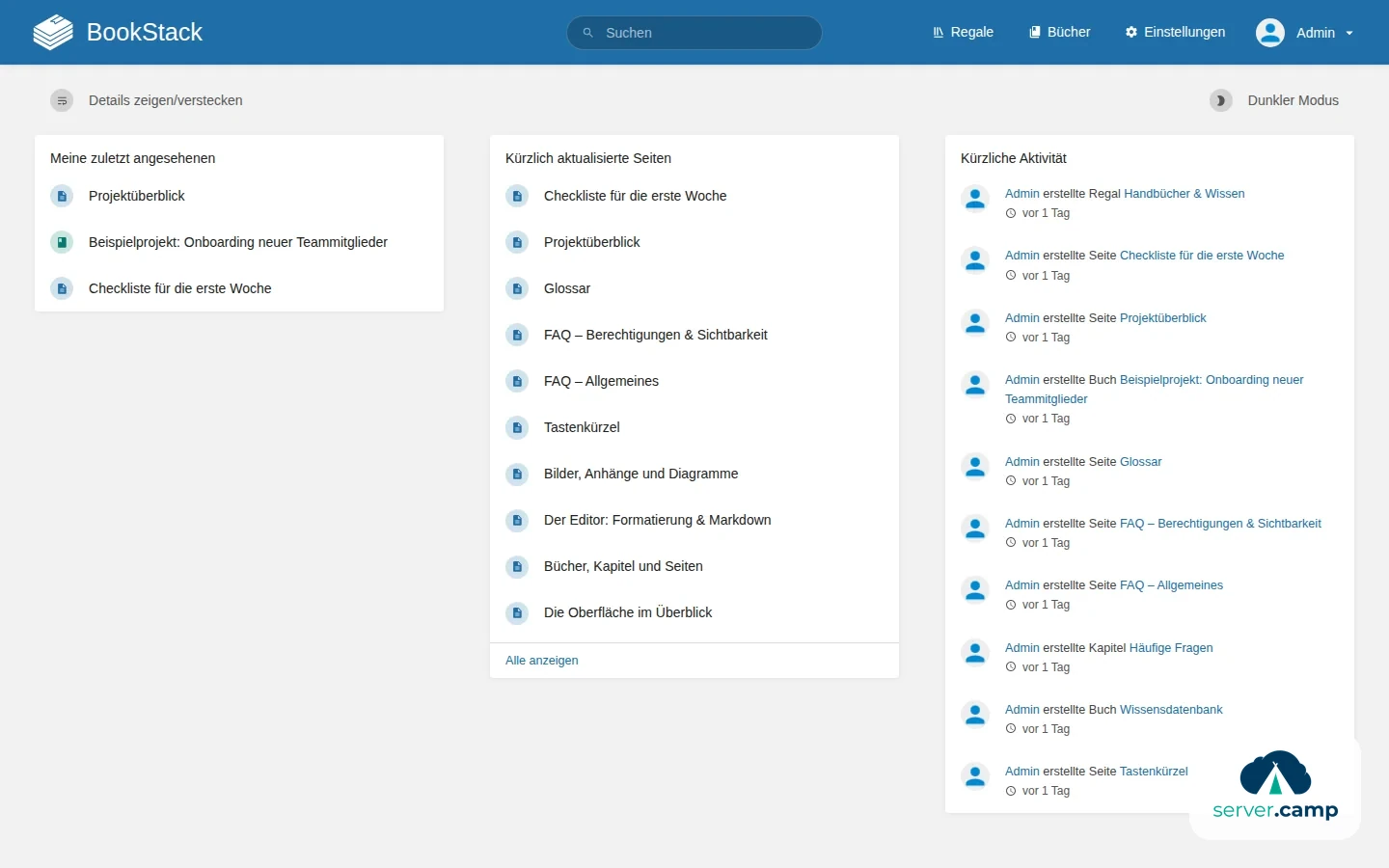Click the details show/hide icon
The width and height of the screenshot is (1389, 868).
pos(62,100)
